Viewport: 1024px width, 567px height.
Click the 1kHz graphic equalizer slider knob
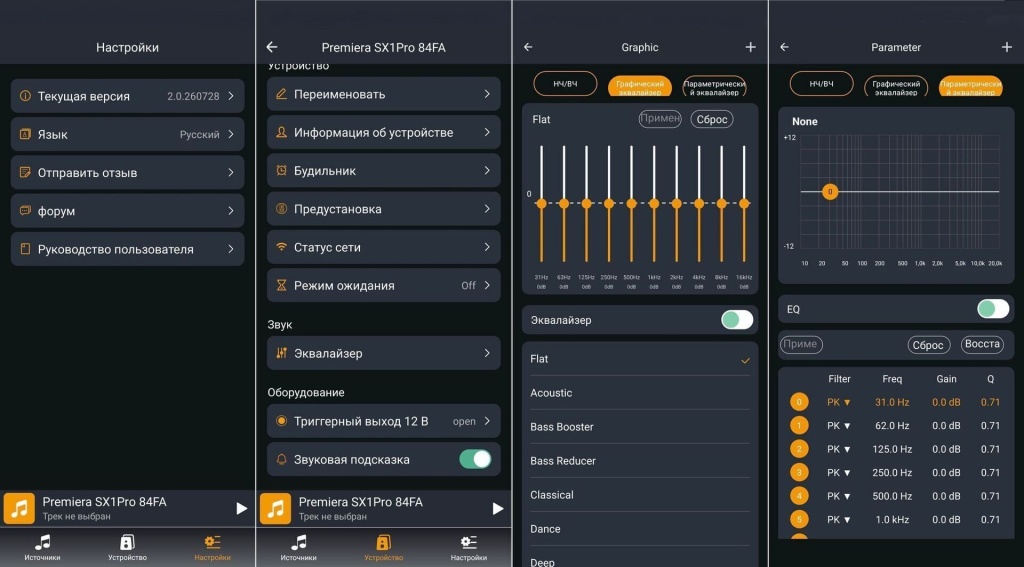click(654, 204)
